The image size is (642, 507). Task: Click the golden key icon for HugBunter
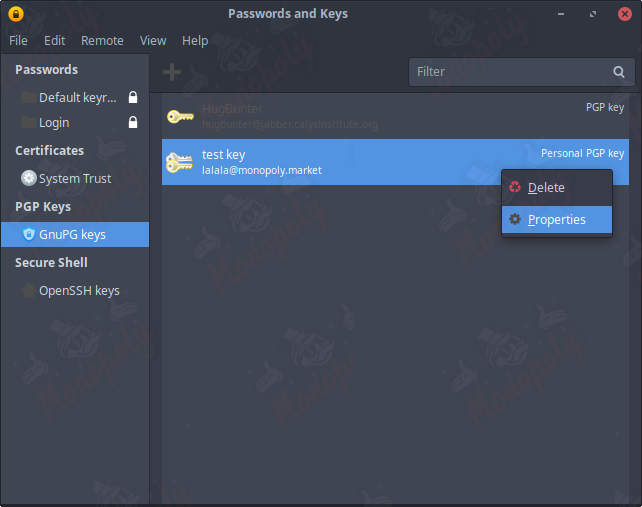(179, 116)
